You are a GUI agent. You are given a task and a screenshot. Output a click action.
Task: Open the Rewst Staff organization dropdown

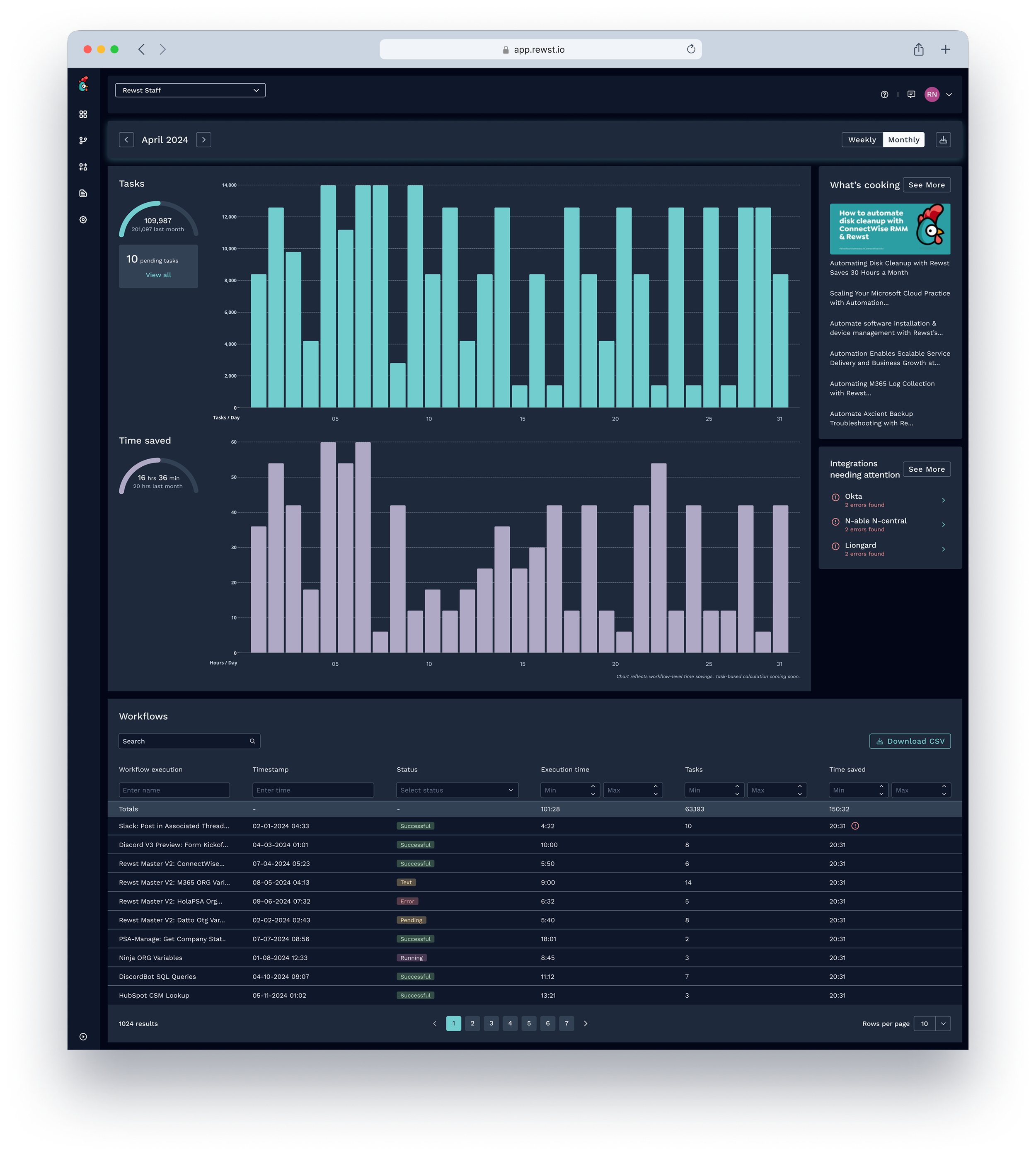click(190, 90)
